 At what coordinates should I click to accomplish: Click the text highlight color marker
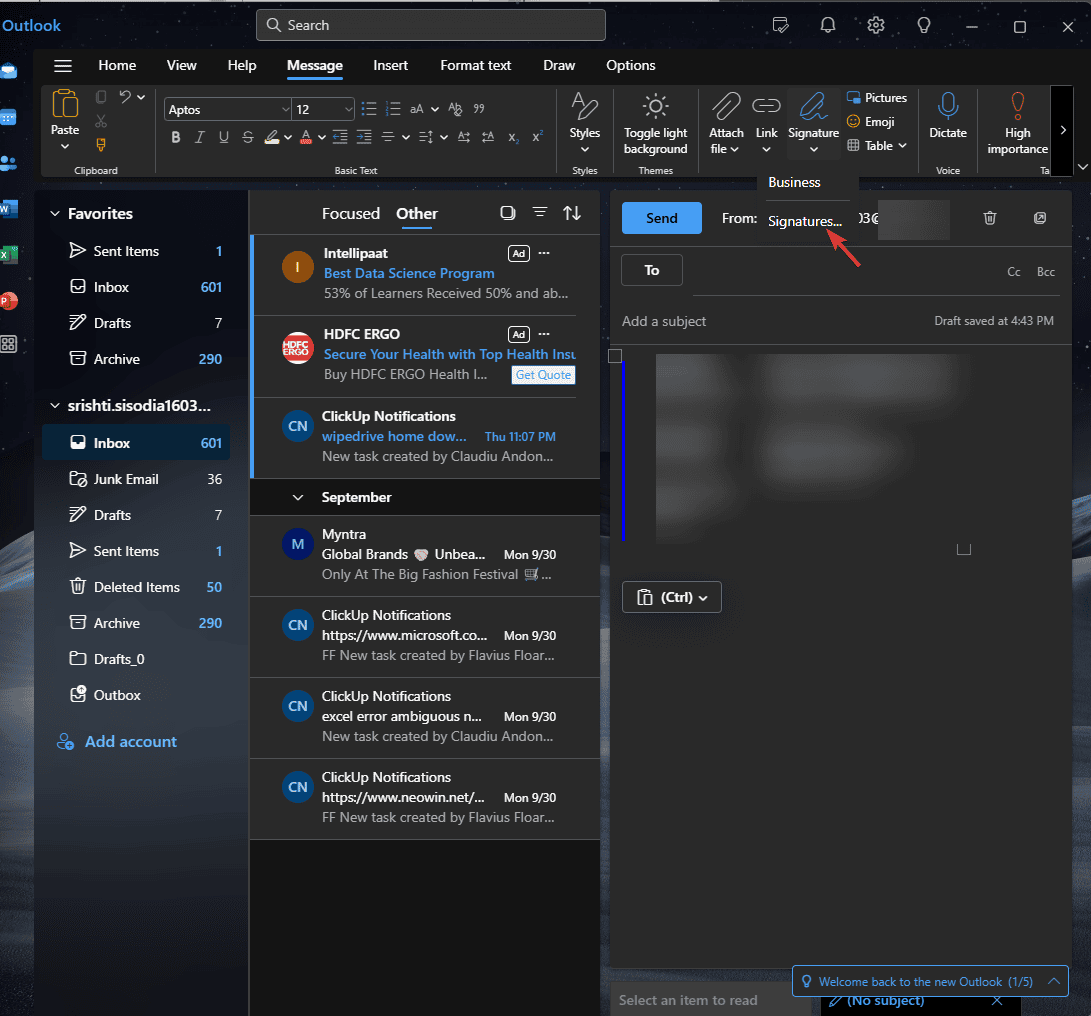coord(272,137)
